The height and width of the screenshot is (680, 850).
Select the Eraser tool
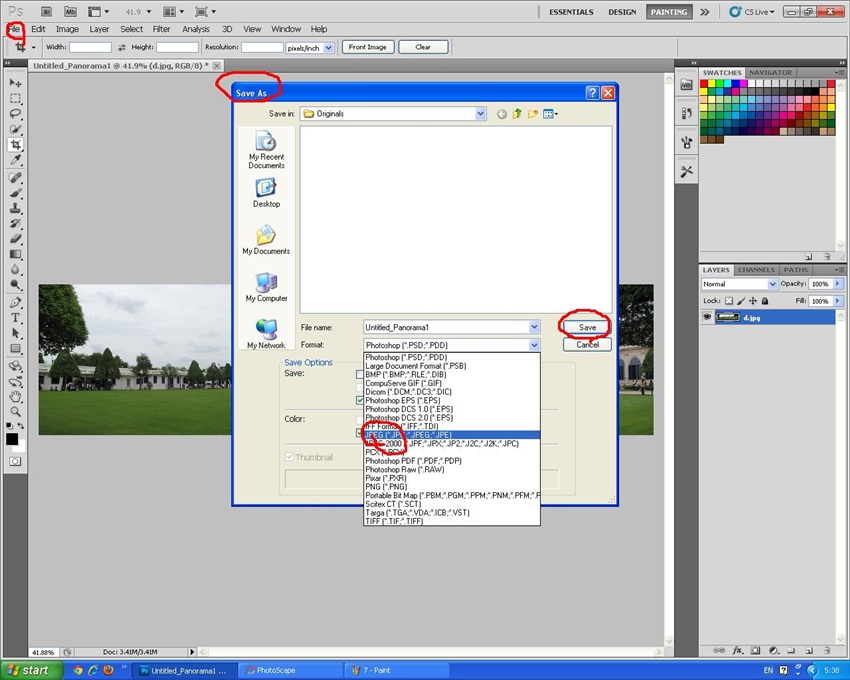tap(15, 239)
